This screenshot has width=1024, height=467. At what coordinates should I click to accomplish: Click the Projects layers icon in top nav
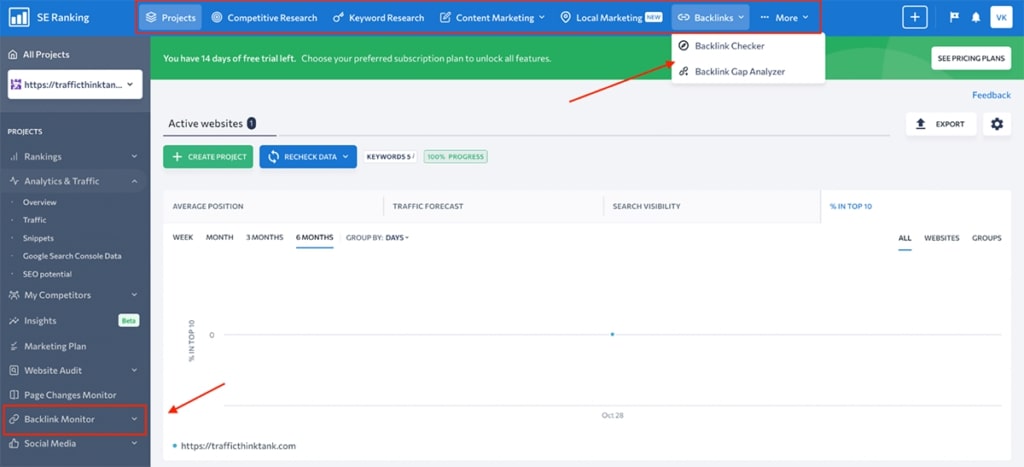point(151,18)
